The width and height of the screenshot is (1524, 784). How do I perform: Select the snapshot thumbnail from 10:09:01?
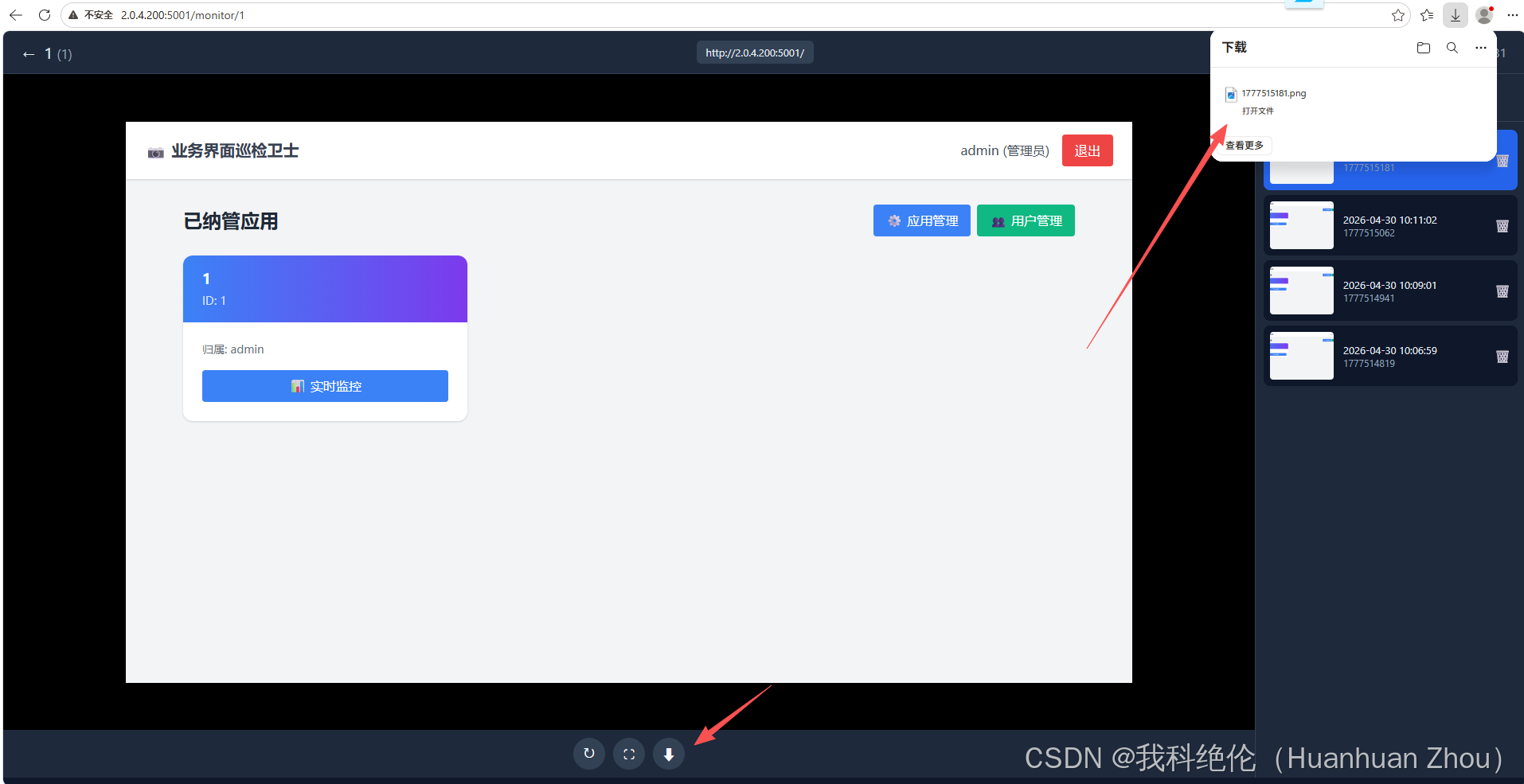coord(1302,291)
